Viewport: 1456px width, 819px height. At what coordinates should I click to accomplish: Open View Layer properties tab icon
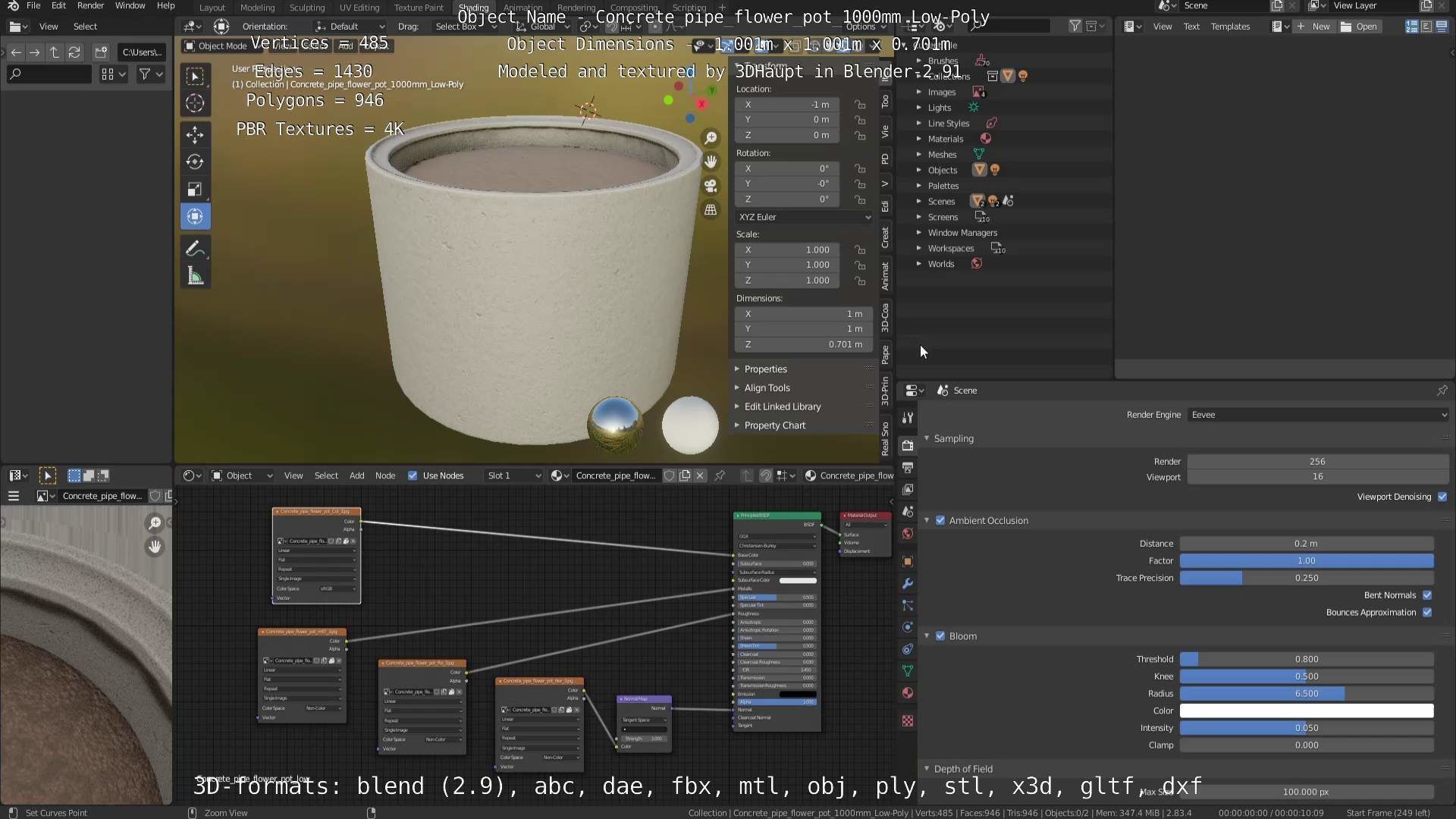point(908,489)
